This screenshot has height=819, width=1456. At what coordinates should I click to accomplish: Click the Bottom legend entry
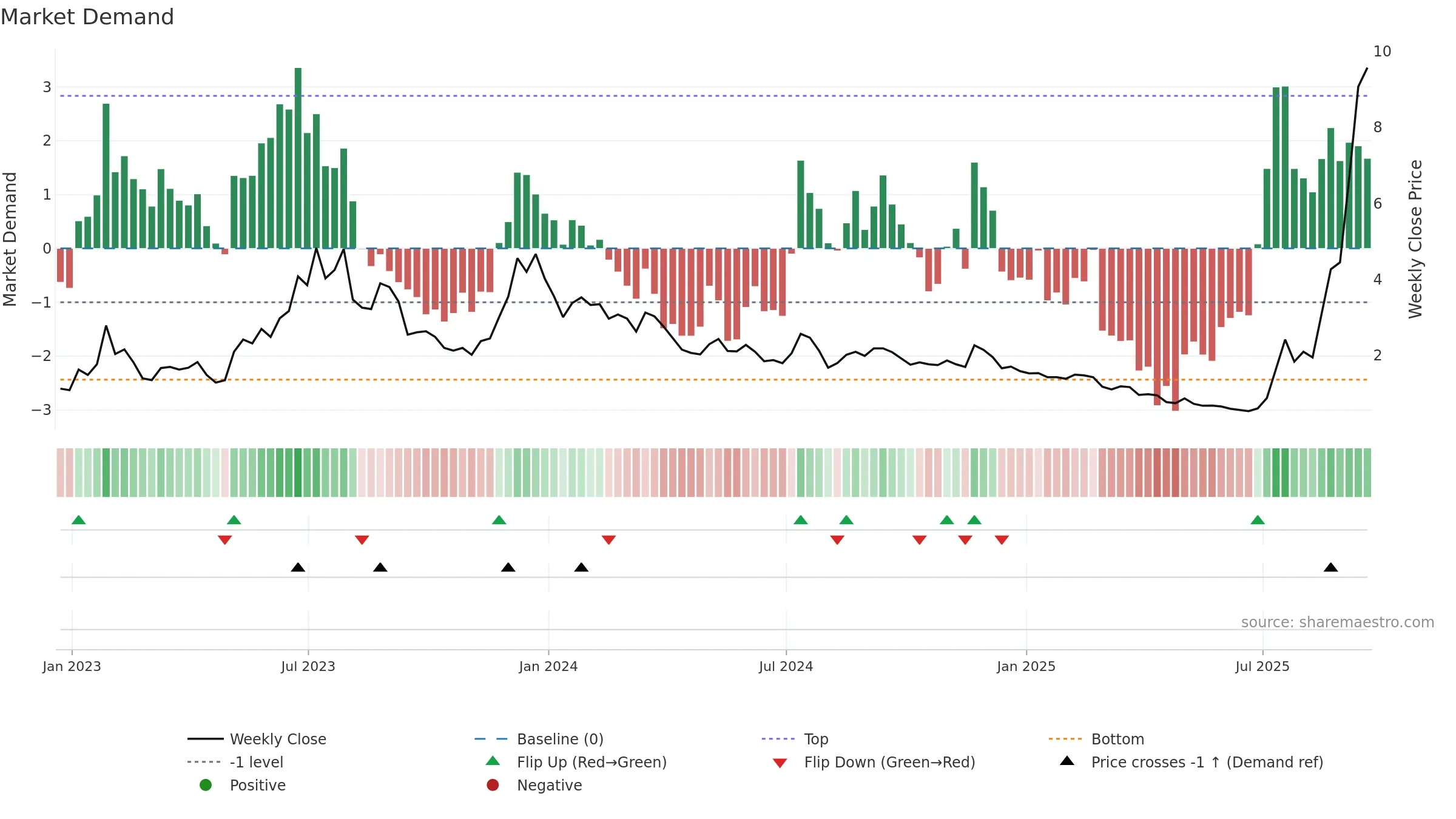pyautogui.click(x=1096, y=739)
